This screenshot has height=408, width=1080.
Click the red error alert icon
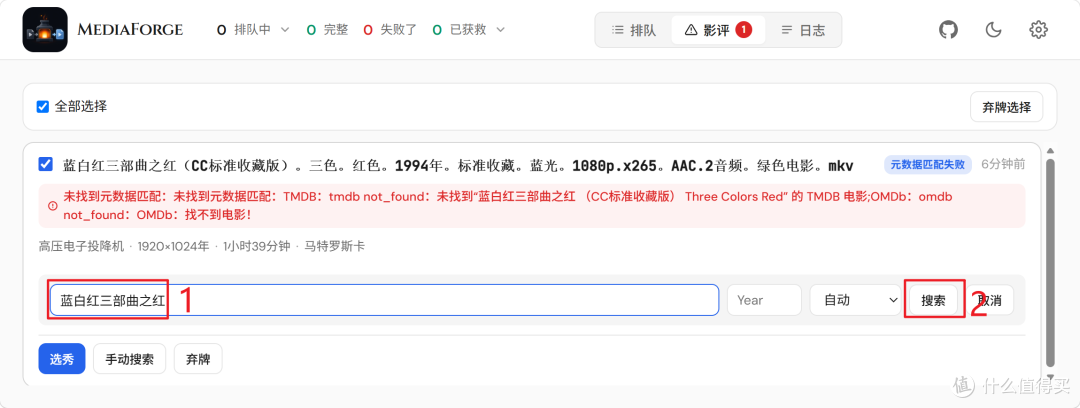point(52,206)
